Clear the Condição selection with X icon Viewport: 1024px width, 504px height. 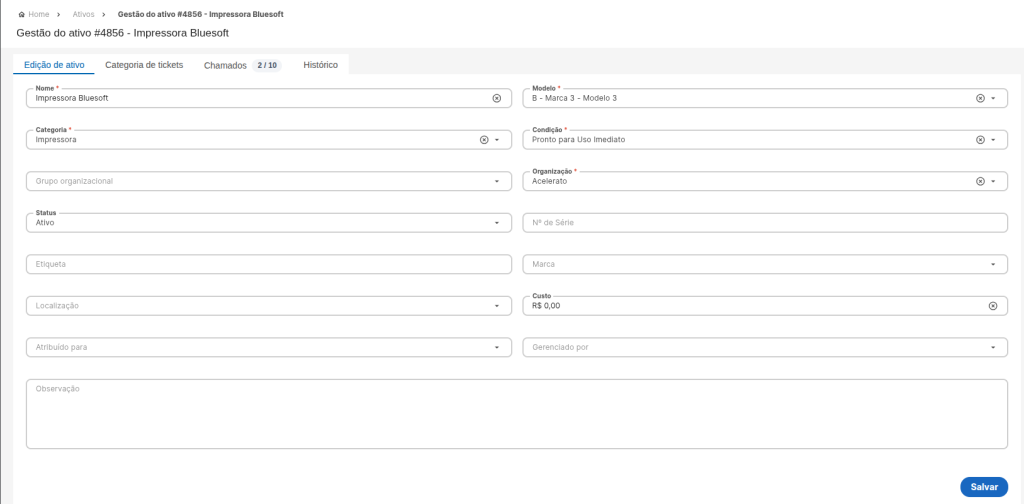click(x=980, y=140)
